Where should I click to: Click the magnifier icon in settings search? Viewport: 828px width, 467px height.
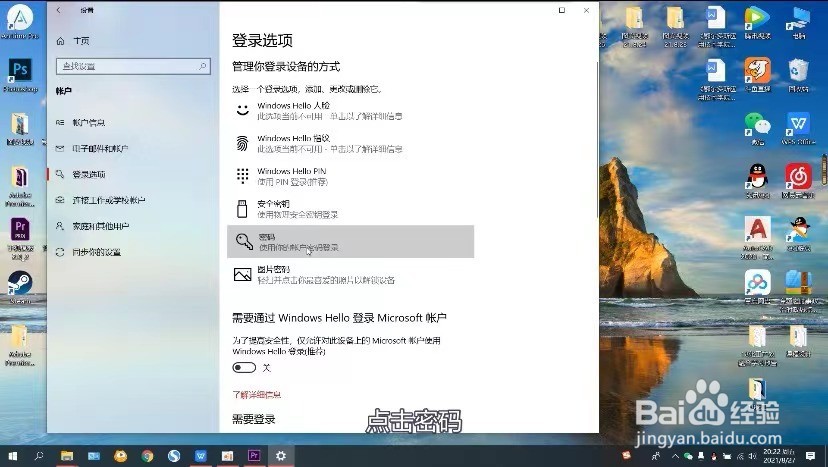pyautogui.click(x=203, y=66)
